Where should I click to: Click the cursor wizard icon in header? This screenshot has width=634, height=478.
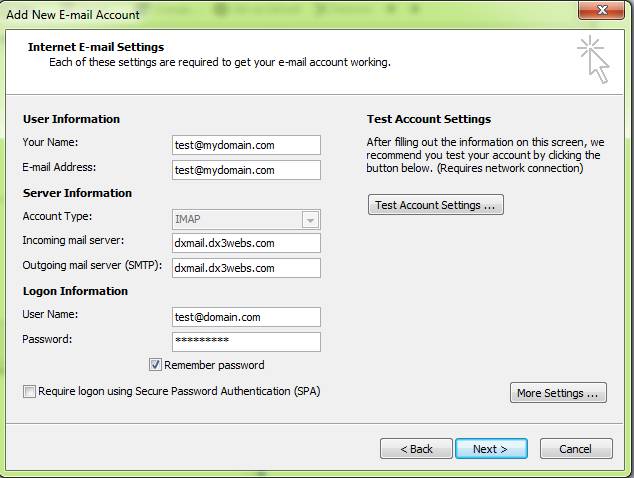593,59
